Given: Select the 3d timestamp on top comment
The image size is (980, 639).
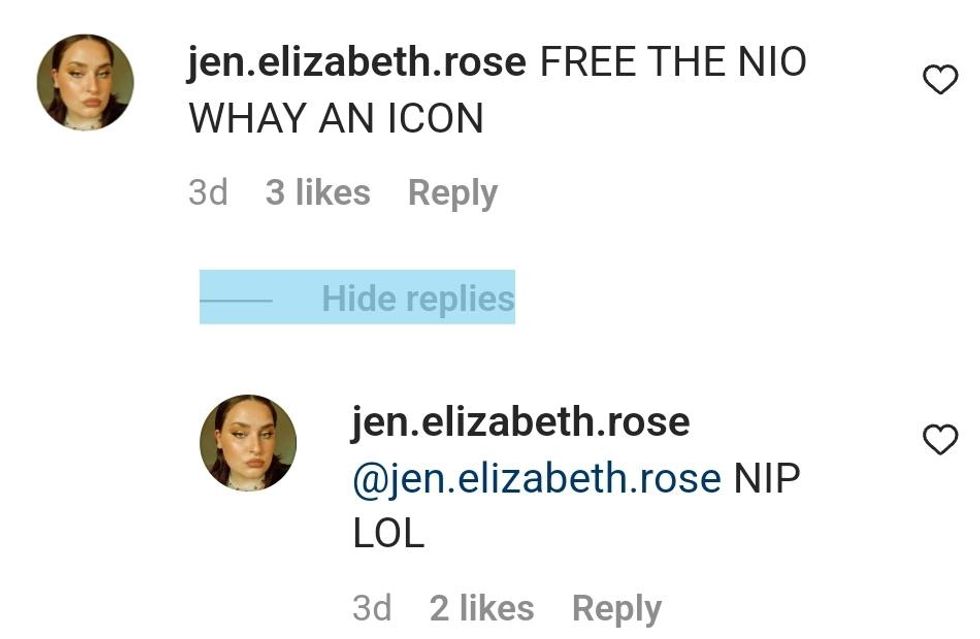Looking at the screenshot, I should [208, 192].
